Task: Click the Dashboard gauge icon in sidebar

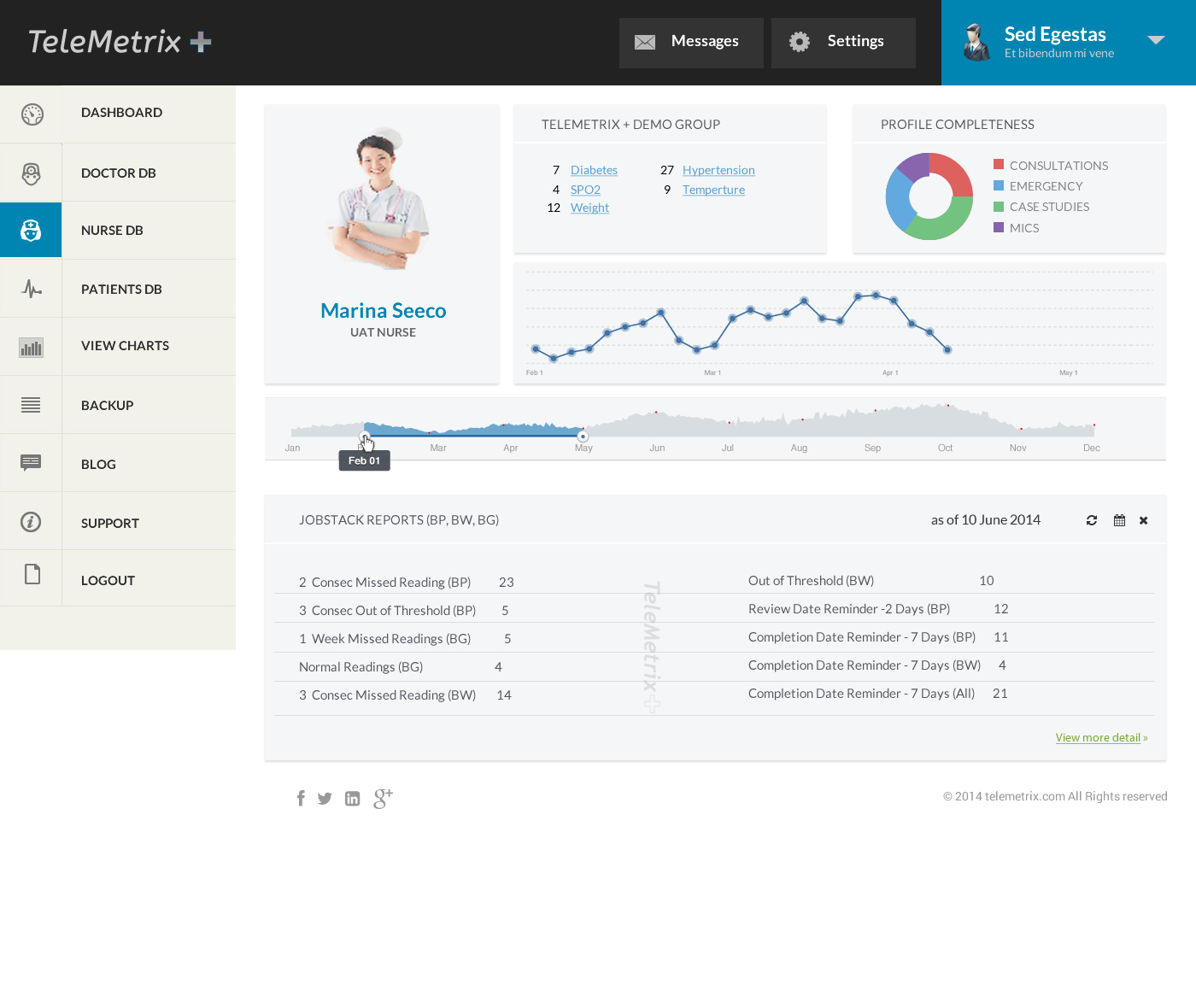Action: (32, 114)
